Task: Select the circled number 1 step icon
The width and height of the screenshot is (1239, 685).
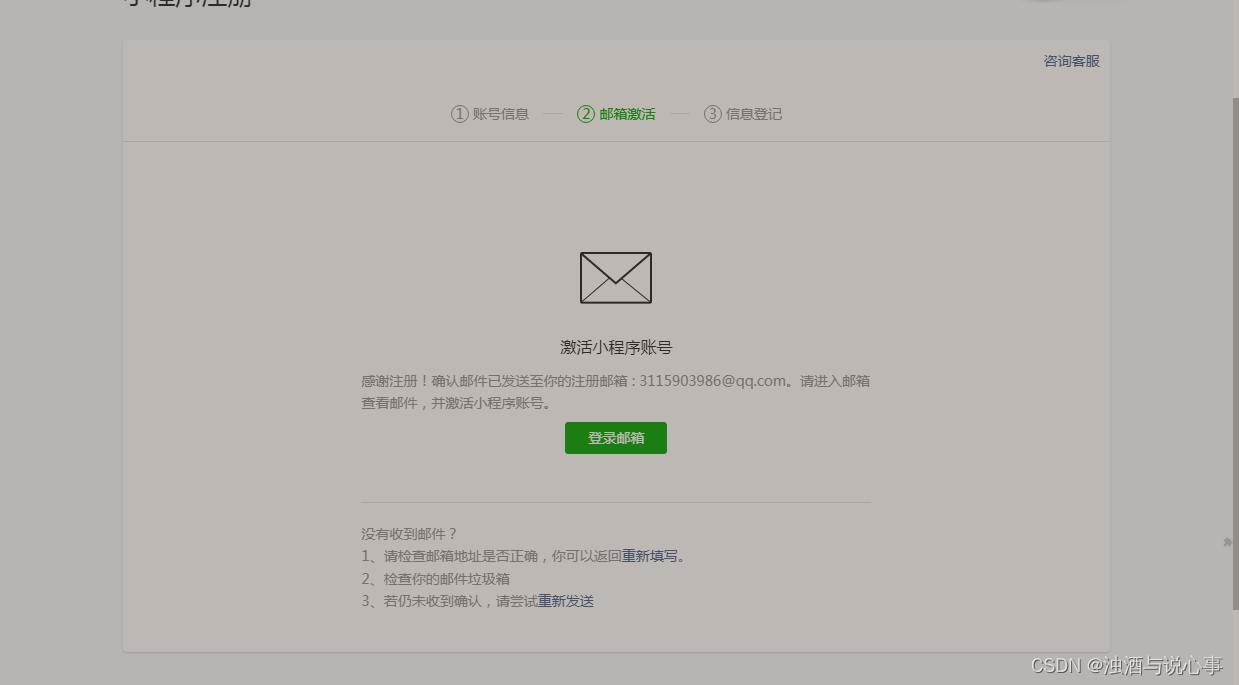Action: [x=459, y=114]
